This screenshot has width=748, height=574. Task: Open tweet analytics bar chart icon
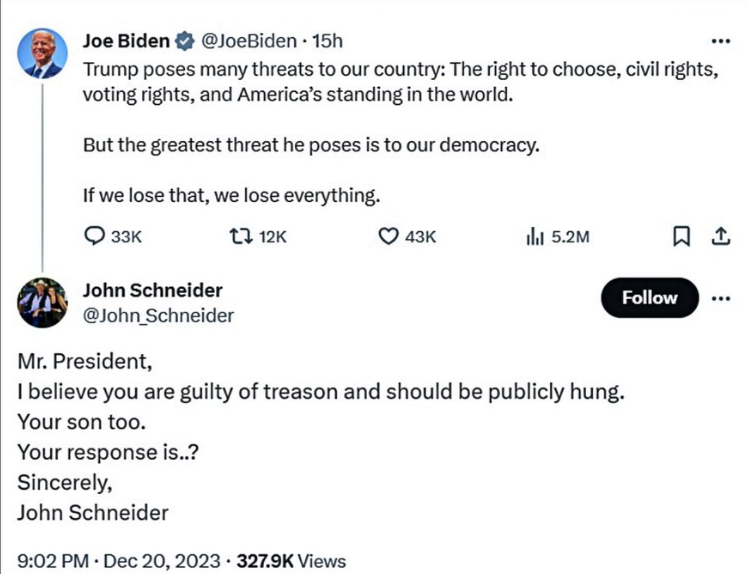point(535,236)
